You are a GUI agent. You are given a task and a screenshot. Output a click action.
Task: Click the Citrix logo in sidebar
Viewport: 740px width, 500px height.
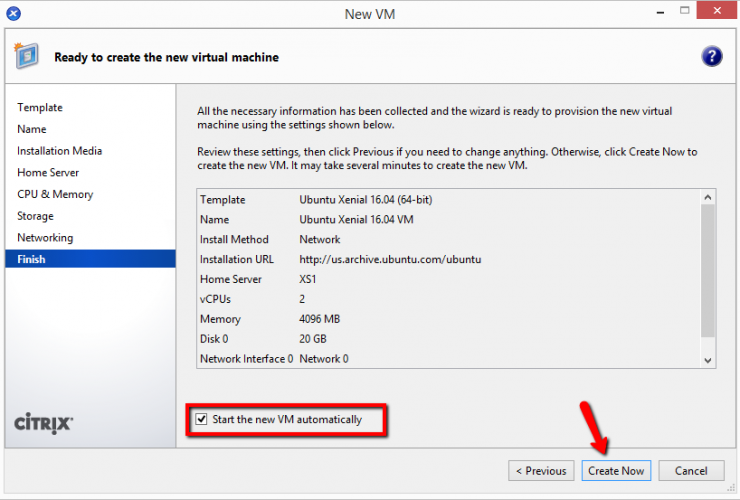(x=43, y=422)
